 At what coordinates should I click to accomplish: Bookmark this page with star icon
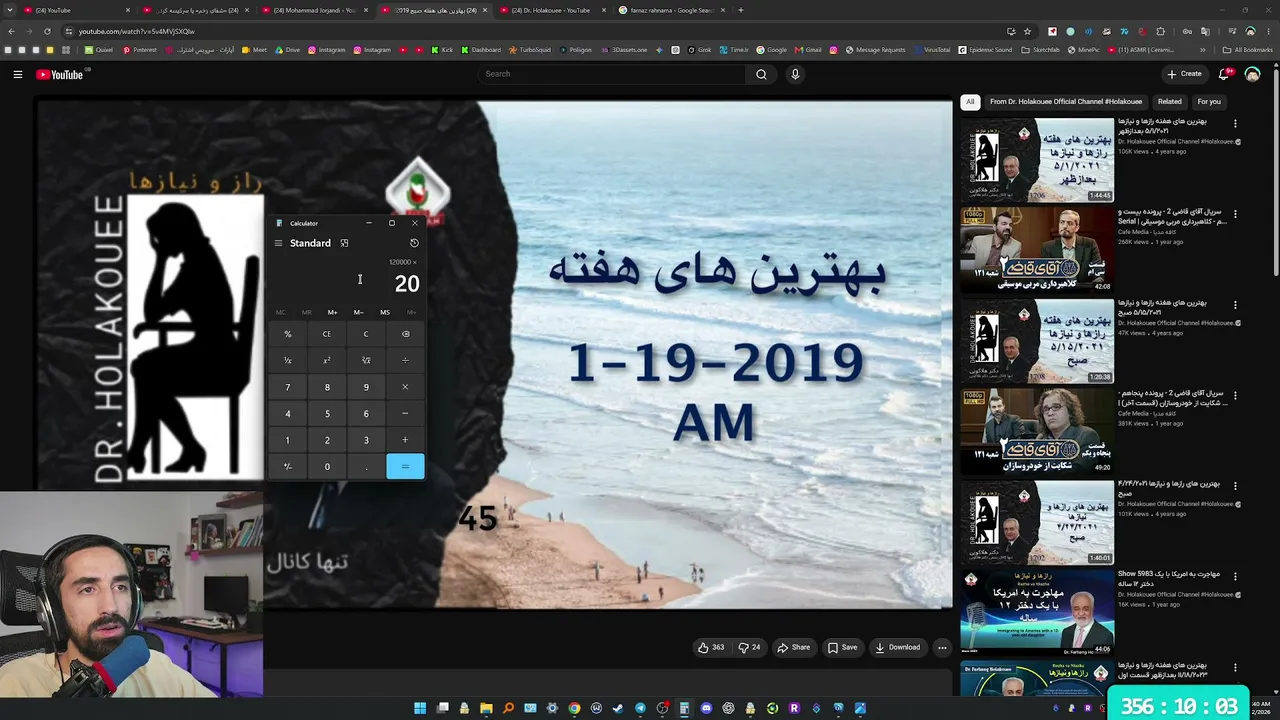(x=1027, y=31)
